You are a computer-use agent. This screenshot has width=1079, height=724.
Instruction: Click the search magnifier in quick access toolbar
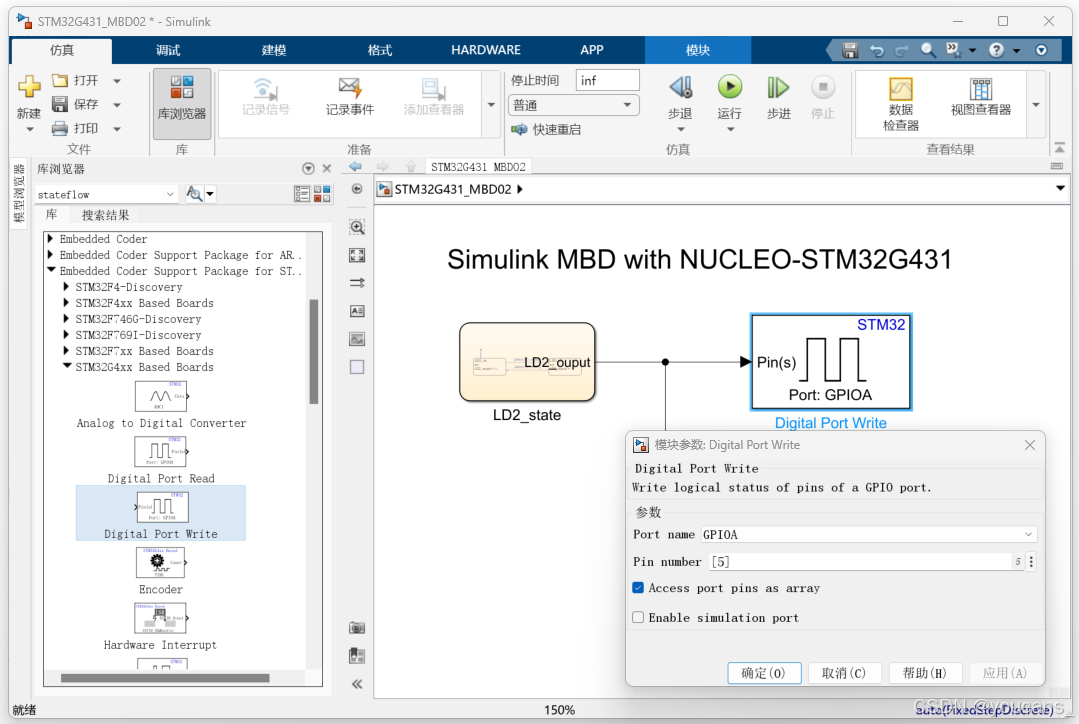click(x=928, y=50)
